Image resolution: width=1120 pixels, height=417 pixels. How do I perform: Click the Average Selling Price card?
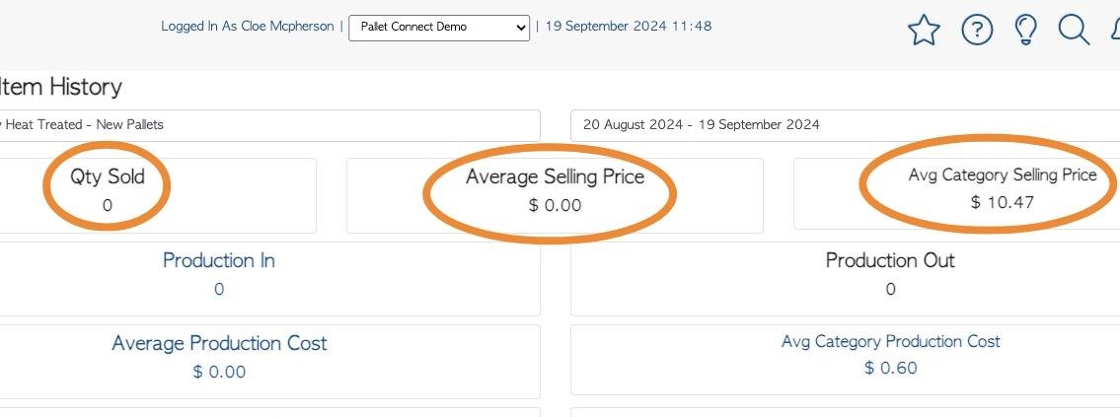click(x=555, y=196)
